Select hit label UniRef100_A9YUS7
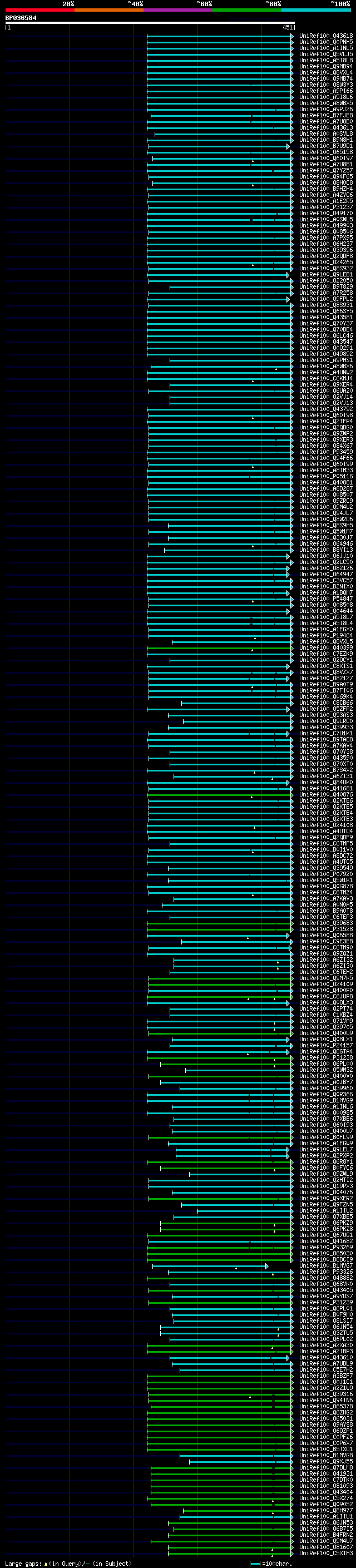This screenshot has width=356, height=1568. [326, 1297]
